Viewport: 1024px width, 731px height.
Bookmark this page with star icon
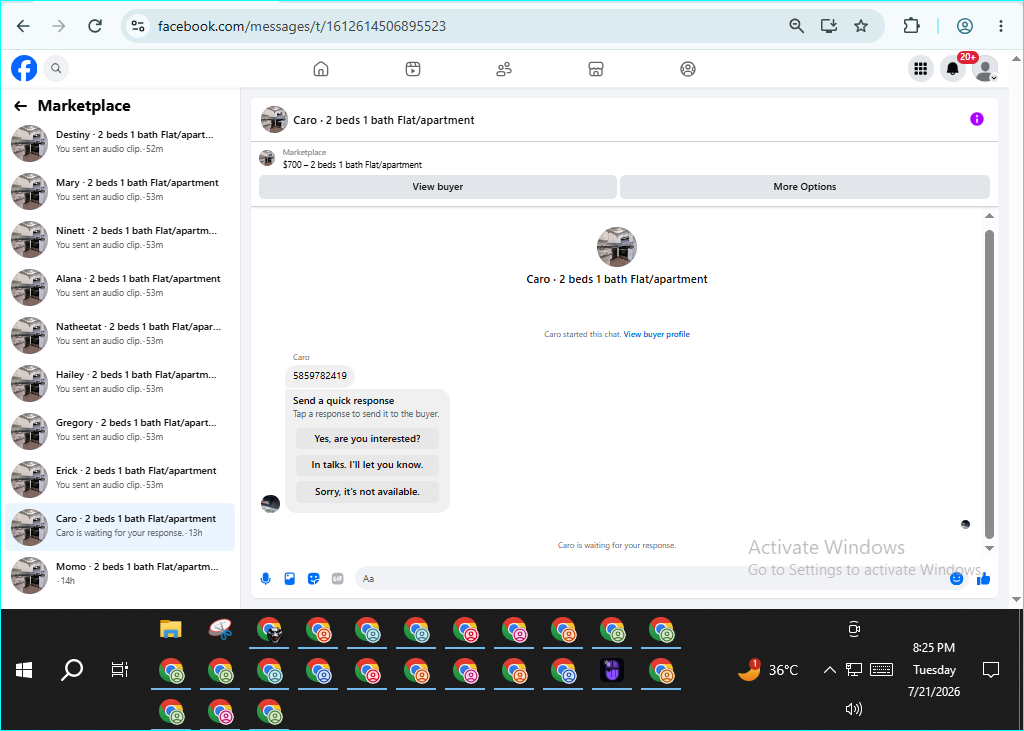(861, 26)
